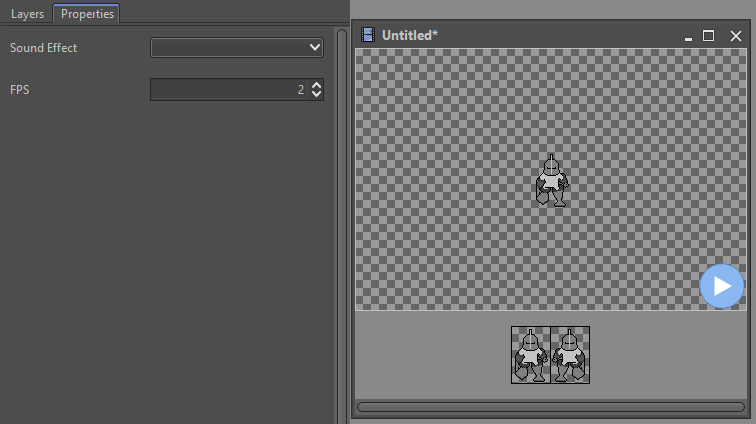Select the Properties tab
This screenshot has width=756, height=424.
tap(87, 14)
